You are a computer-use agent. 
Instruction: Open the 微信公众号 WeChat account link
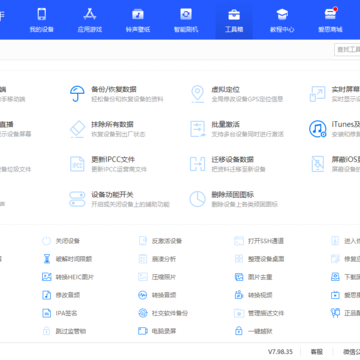352,352
